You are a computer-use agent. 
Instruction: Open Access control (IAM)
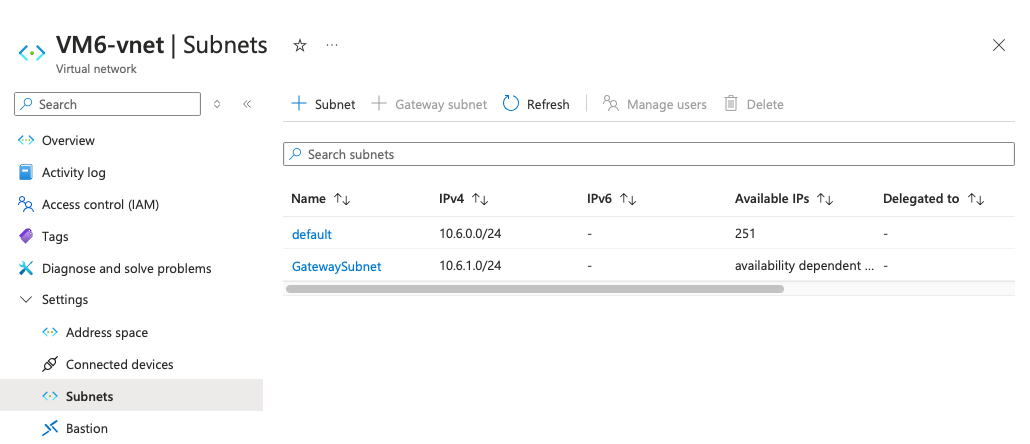(x=101, y=204)
